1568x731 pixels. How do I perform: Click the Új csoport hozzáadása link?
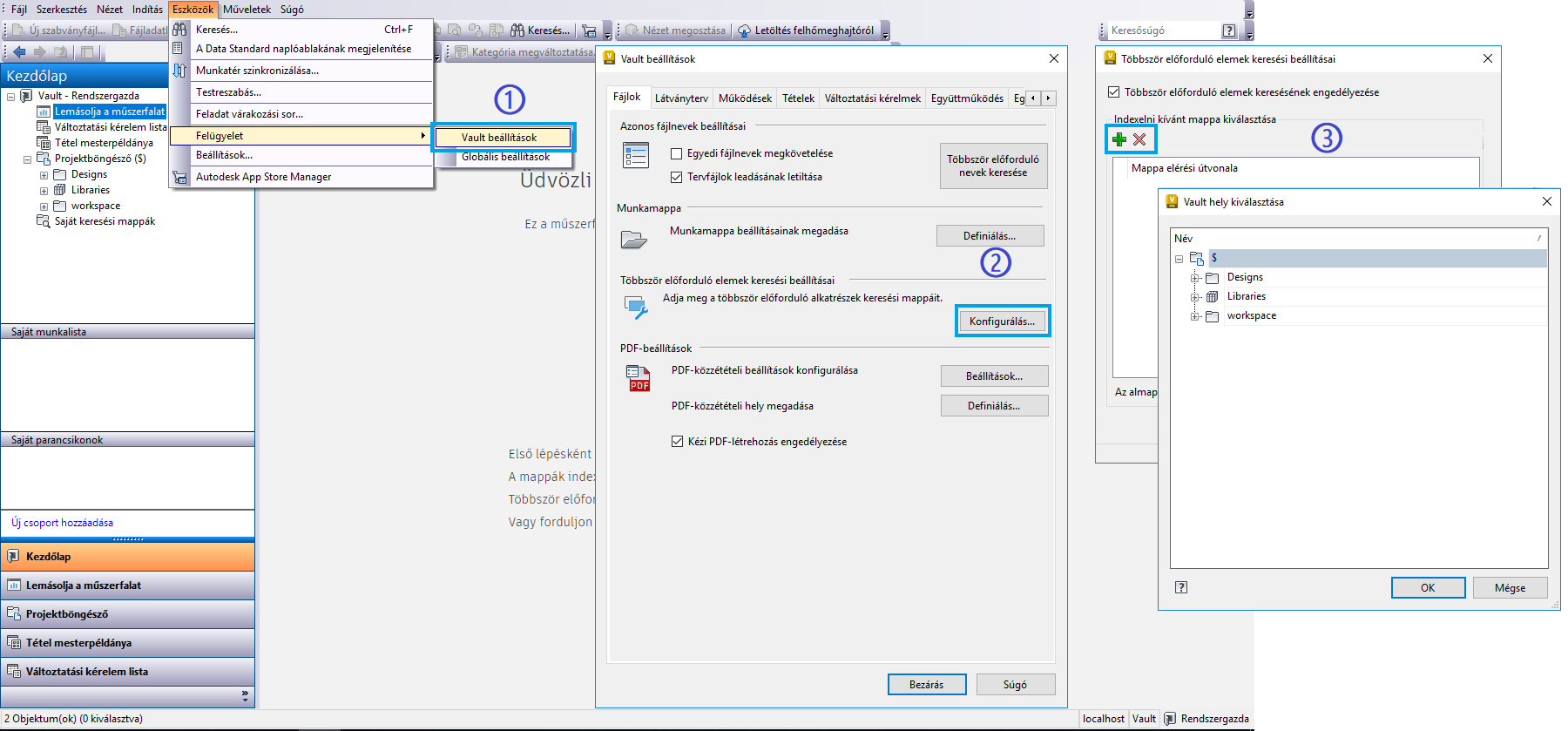[62, 523]
